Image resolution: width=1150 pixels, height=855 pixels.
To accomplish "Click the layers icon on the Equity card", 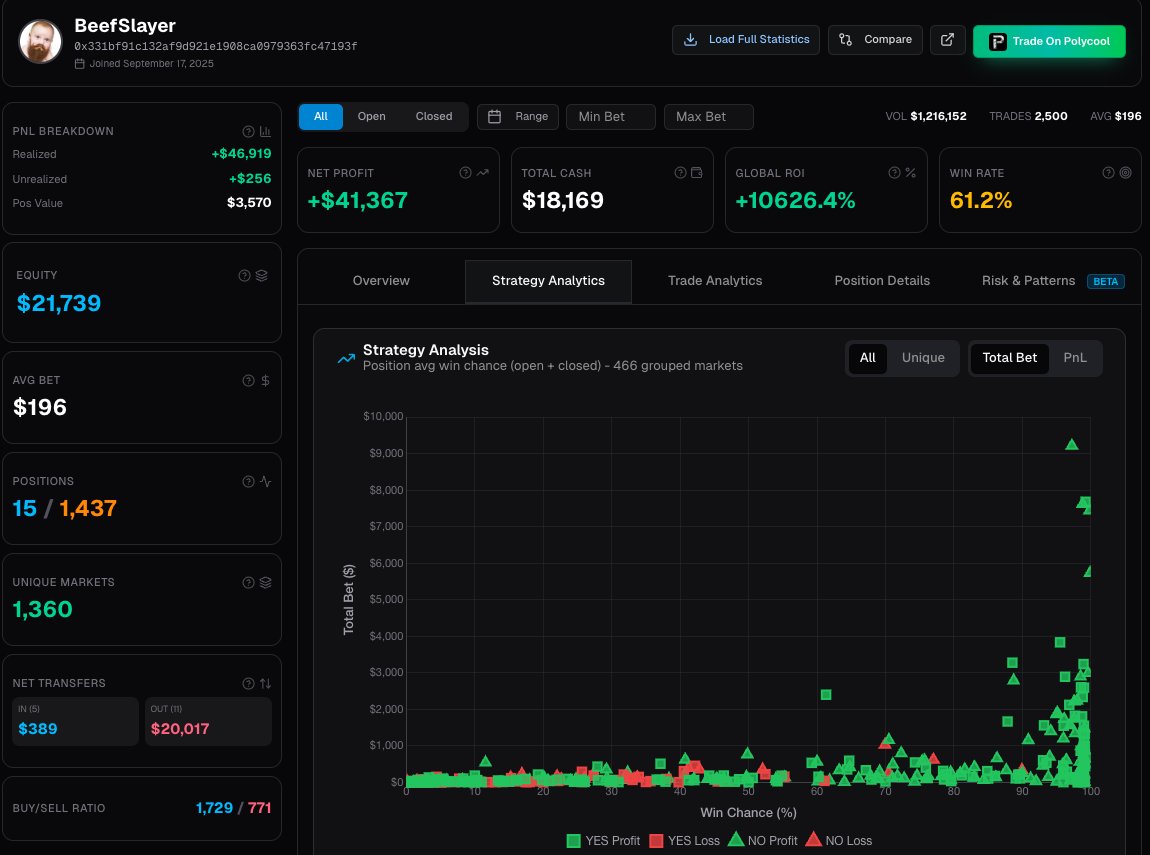I will (264, 275).
